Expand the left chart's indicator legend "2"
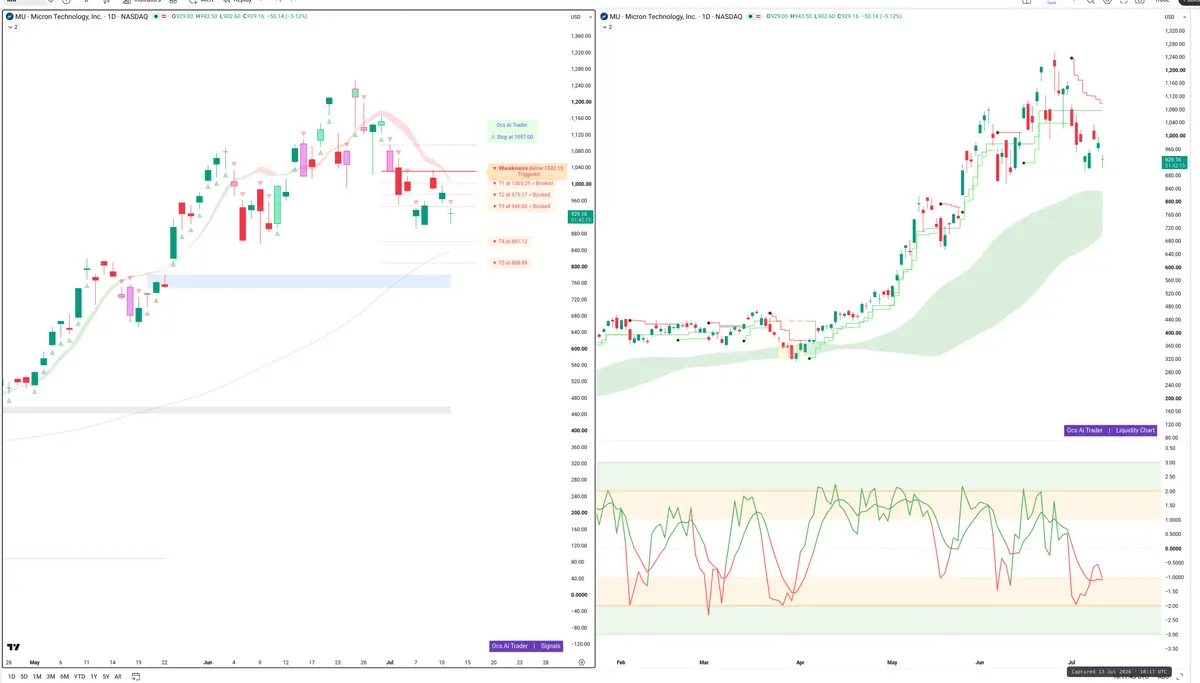The image size is (1200, 683). (12, 27)
